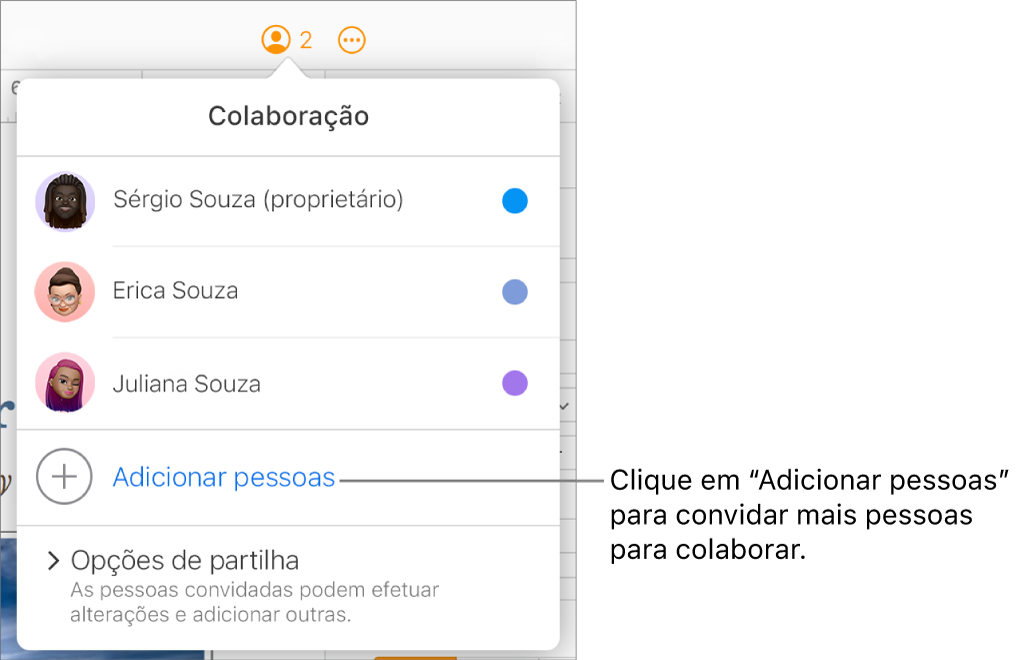Click the Adicionar pessoas link

click(x=223, y=477)
